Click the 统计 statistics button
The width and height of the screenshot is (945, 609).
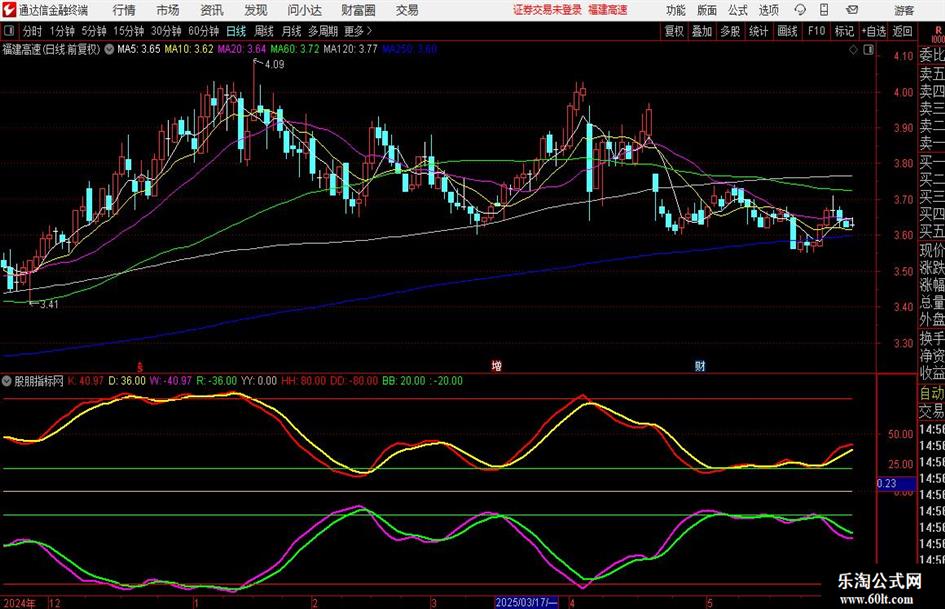[759, 31]
